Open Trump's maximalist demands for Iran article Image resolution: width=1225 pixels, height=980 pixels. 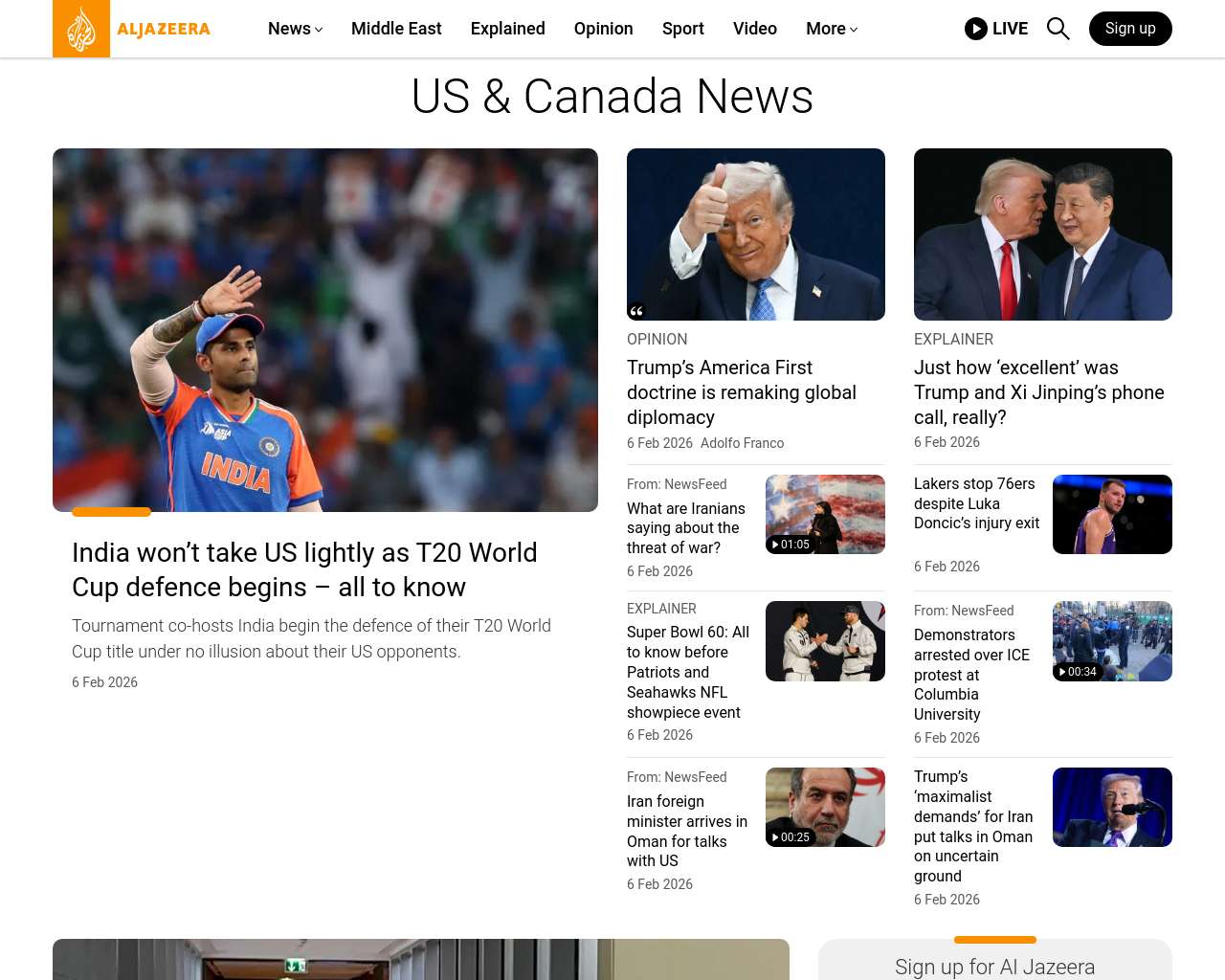[973, 826]
